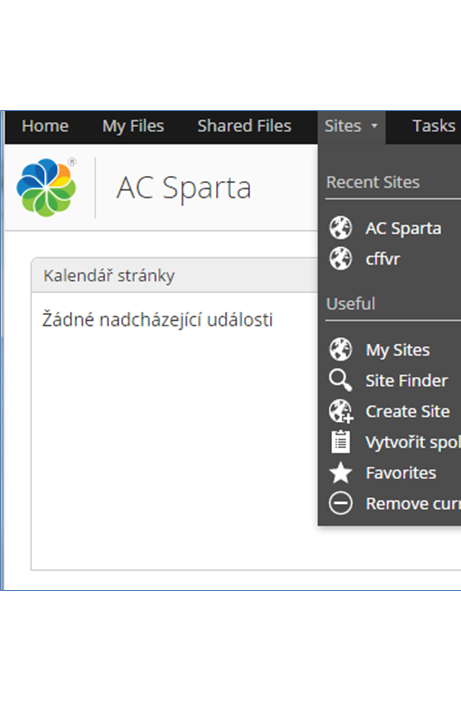Viewport: 461px width, 701px height.
Task: Select AC Sparta under Recent Sites
Action: 403,228
